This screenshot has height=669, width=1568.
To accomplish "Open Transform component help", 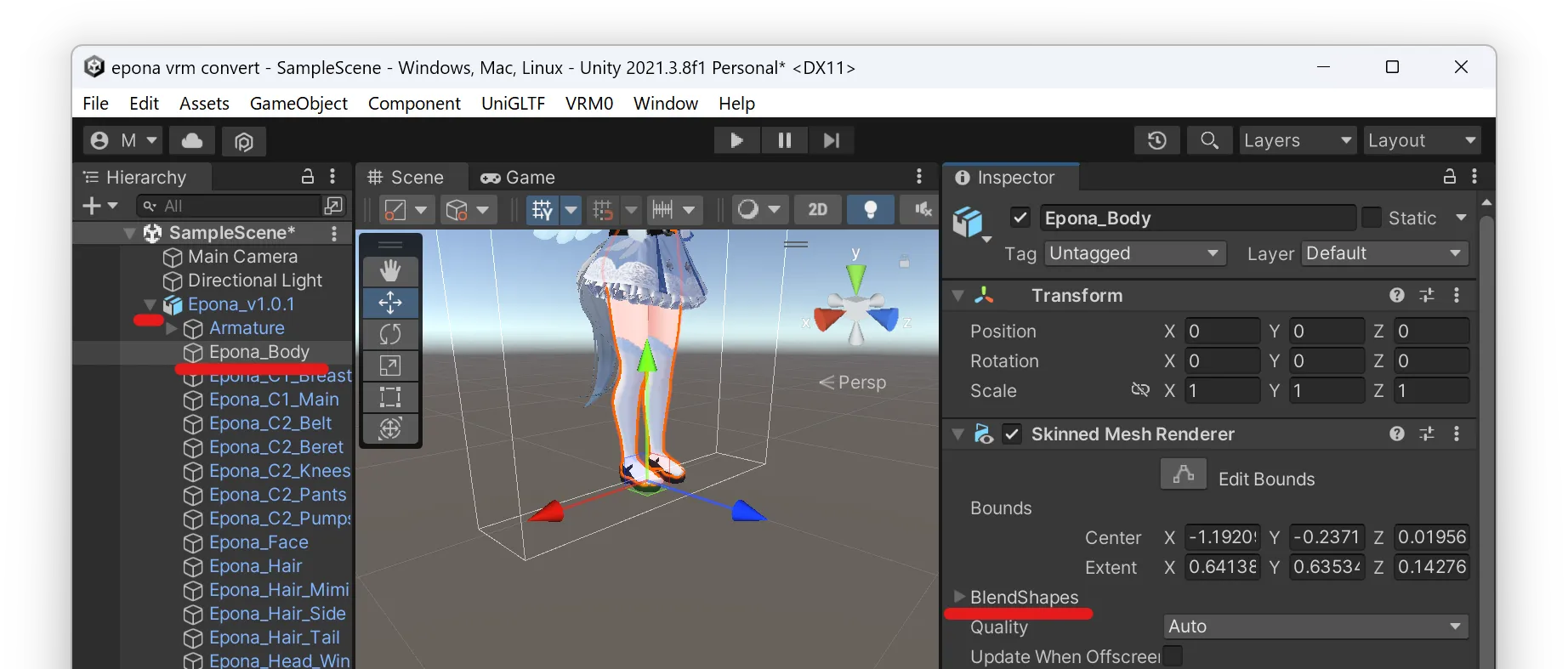I will (1397, 295).
